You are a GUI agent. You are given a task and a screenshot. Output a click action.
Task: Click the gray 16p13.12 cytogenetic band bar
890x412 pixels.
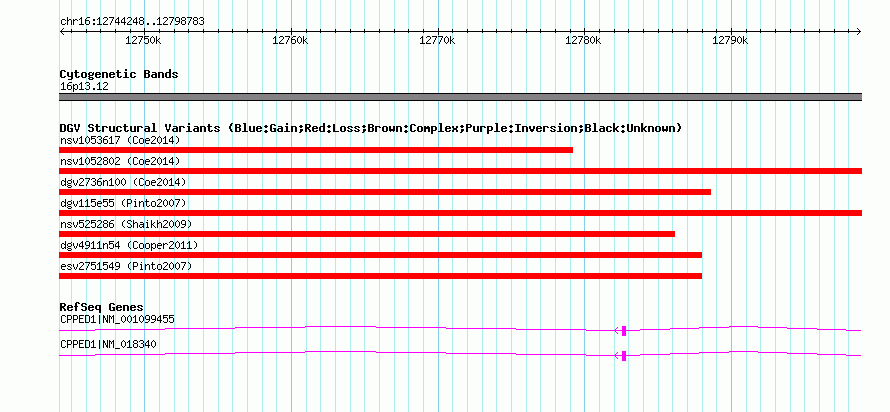(460, 97)
